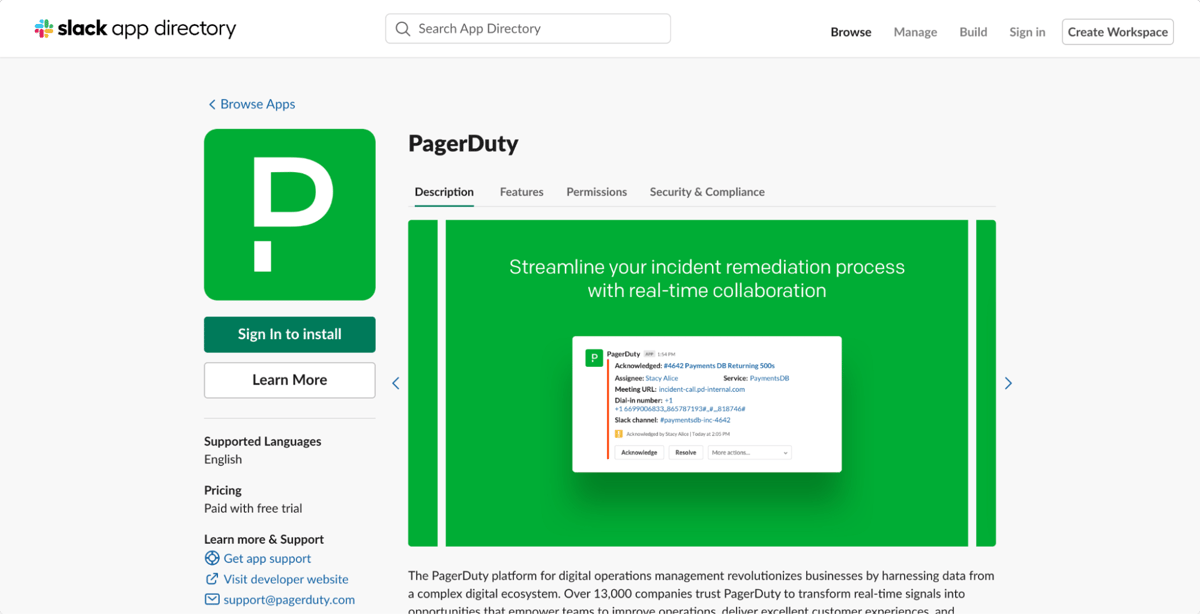The width and height of the screenshot is (1200, 614).
Task: Click the Create Workspace button
Action: tap(1118, 32)
